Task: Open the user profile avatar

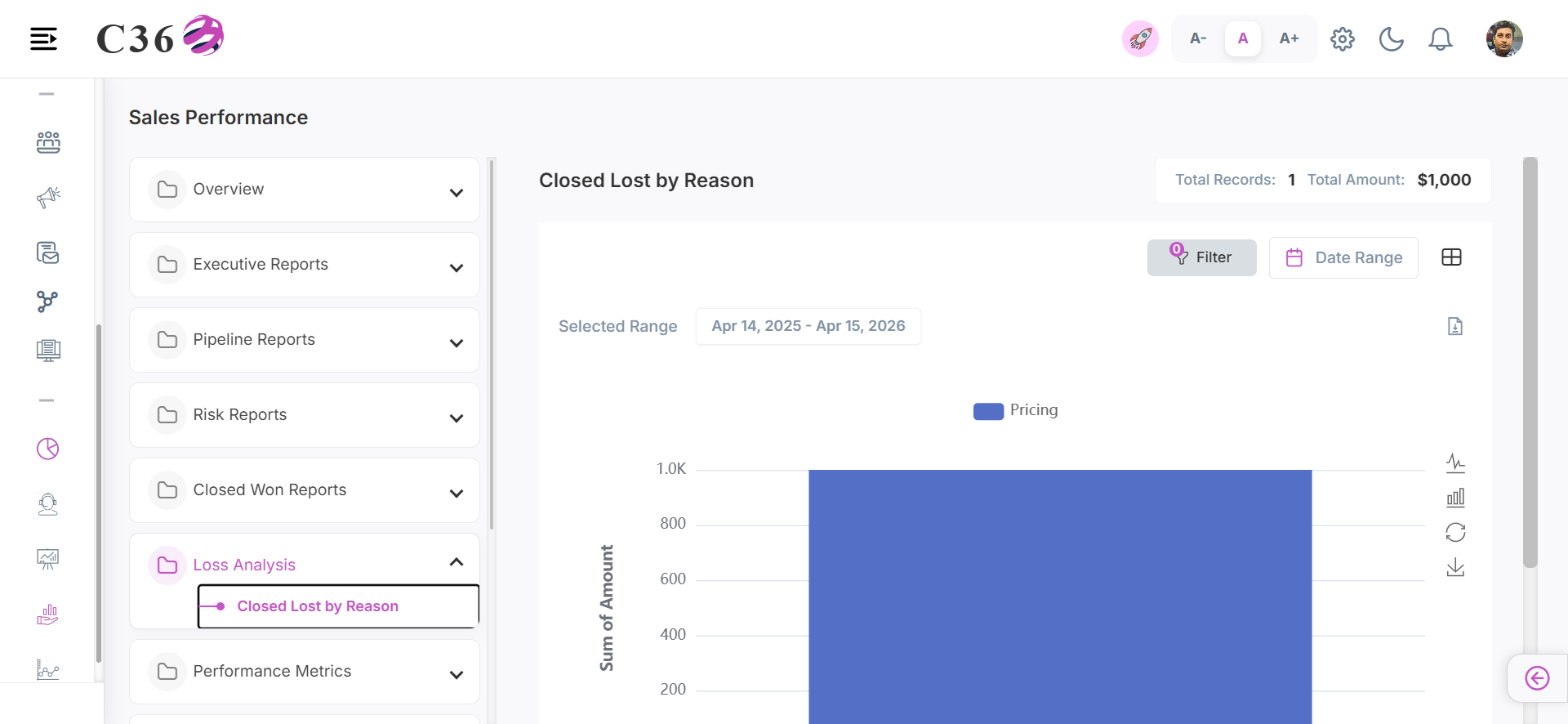Action: tap(1504, 38)
